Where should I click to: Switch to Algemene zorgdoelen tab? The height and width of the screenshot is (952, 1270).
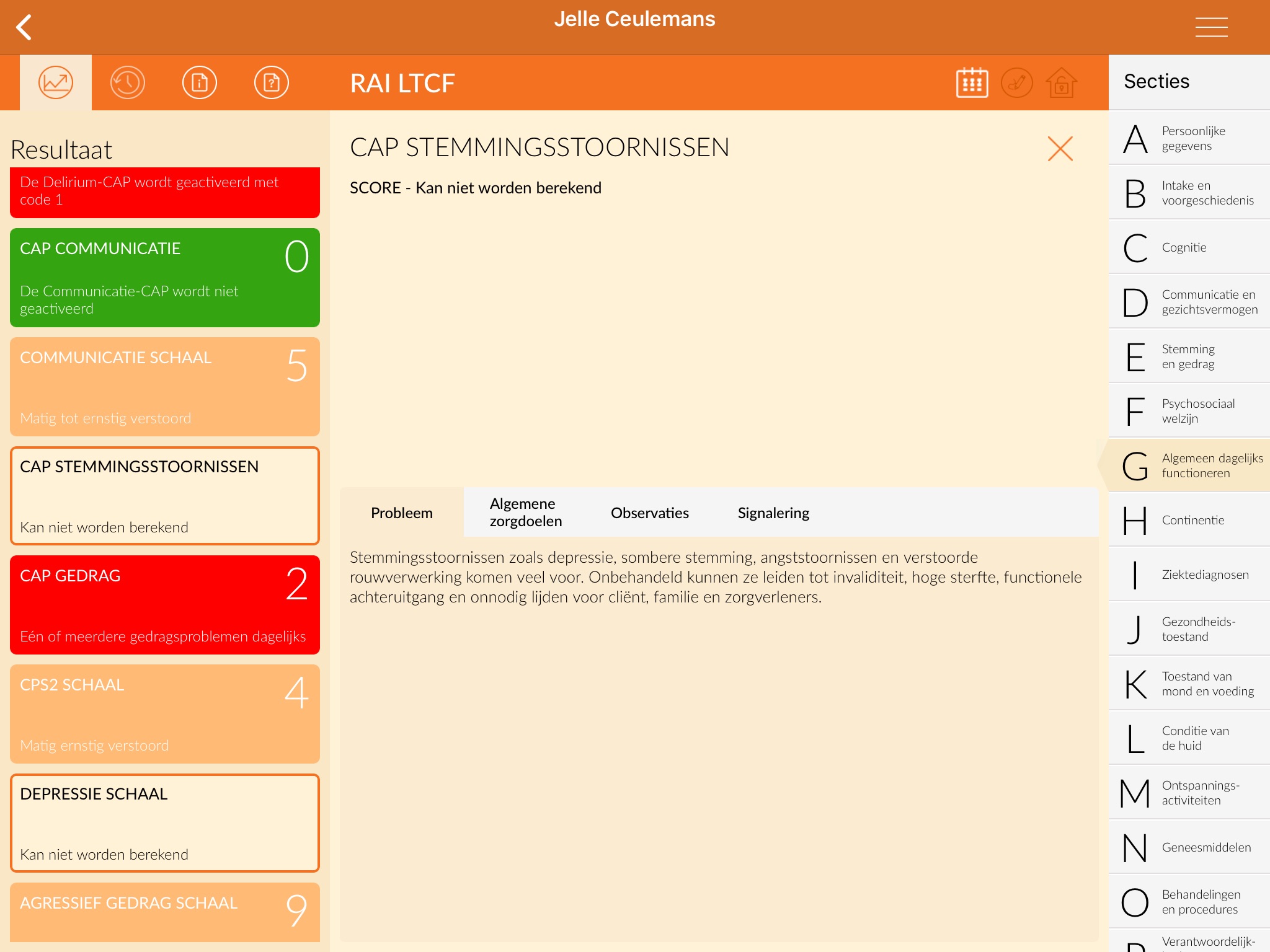(526, 513)
